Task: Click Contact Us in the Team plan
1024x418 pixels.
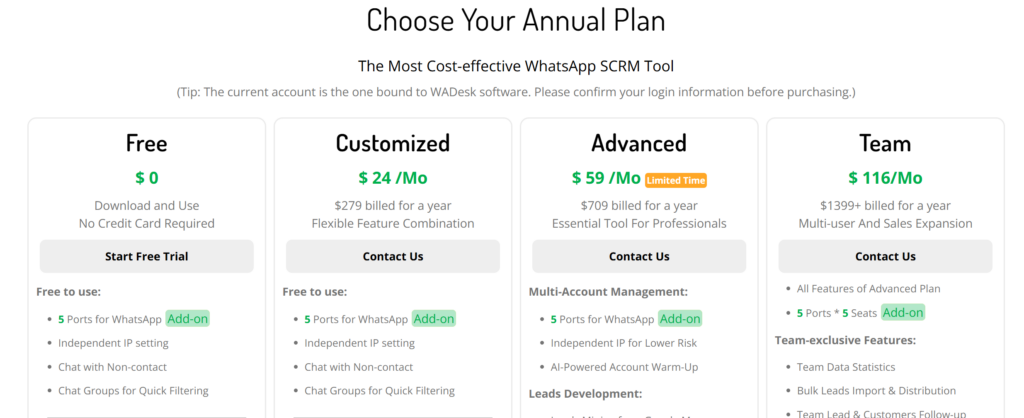Action: pyautogui.click(x=885, y=256)
